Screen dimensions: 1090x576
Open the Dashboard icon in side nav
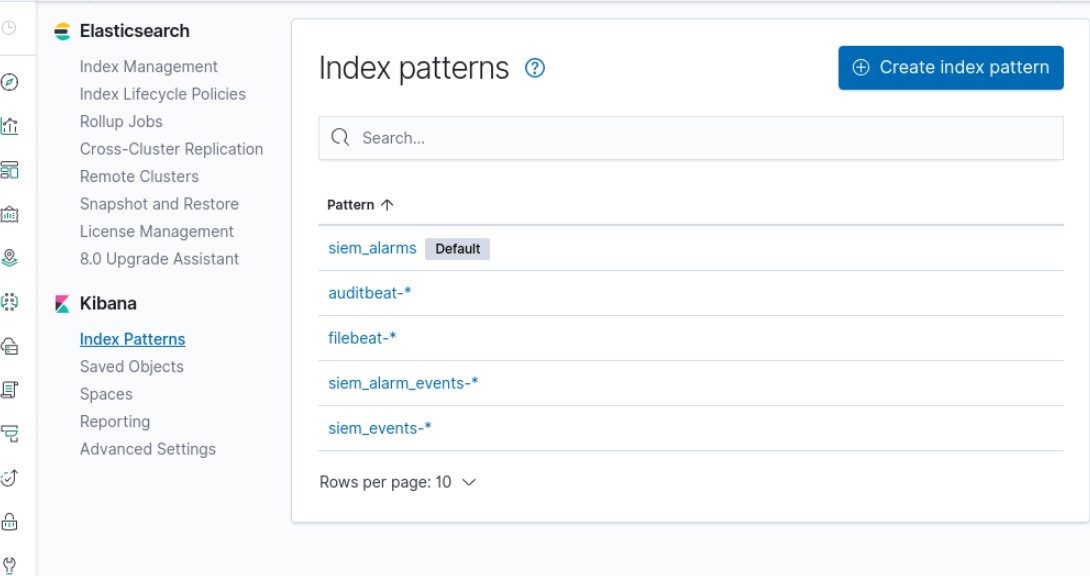9,170
